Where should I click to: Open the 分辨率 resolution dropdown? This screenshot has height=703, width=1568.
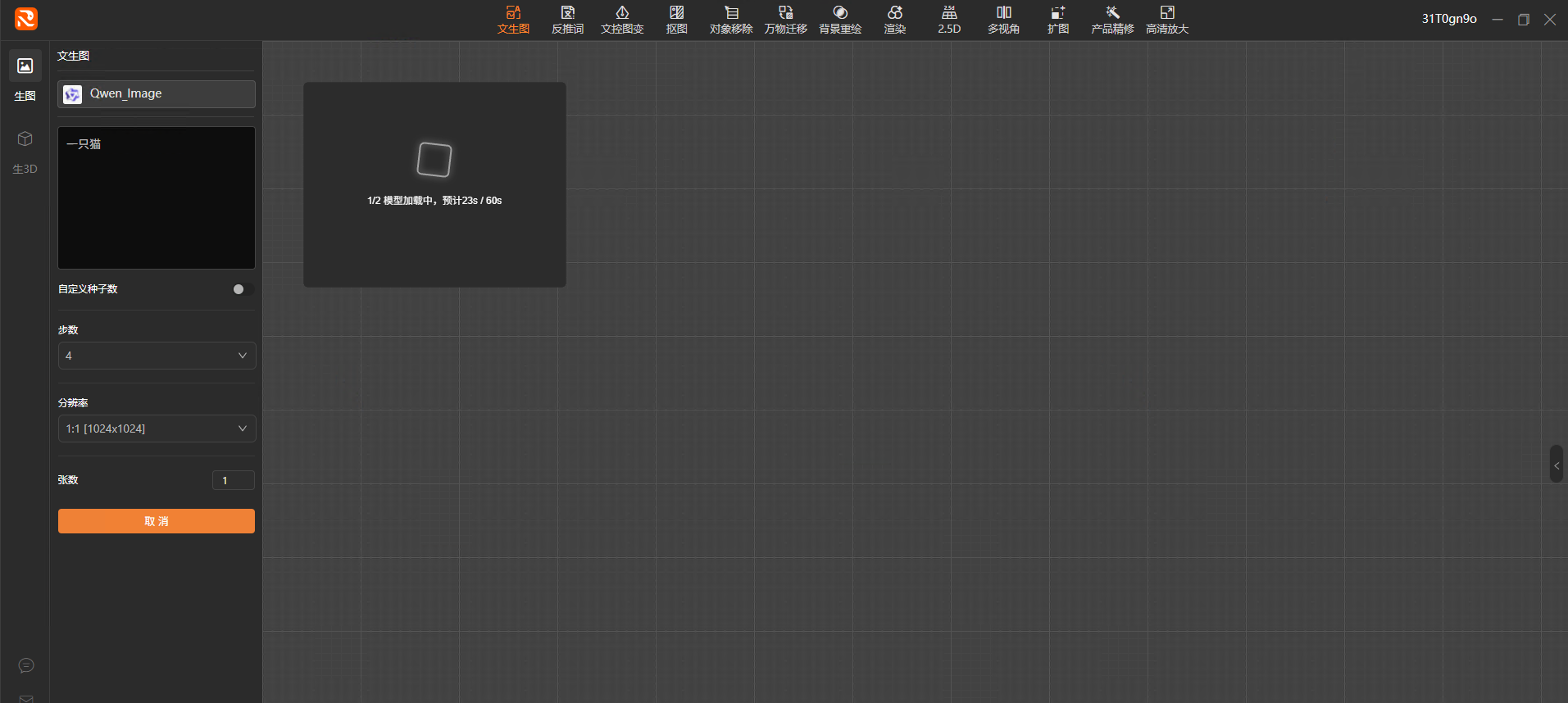click(157, 429)
